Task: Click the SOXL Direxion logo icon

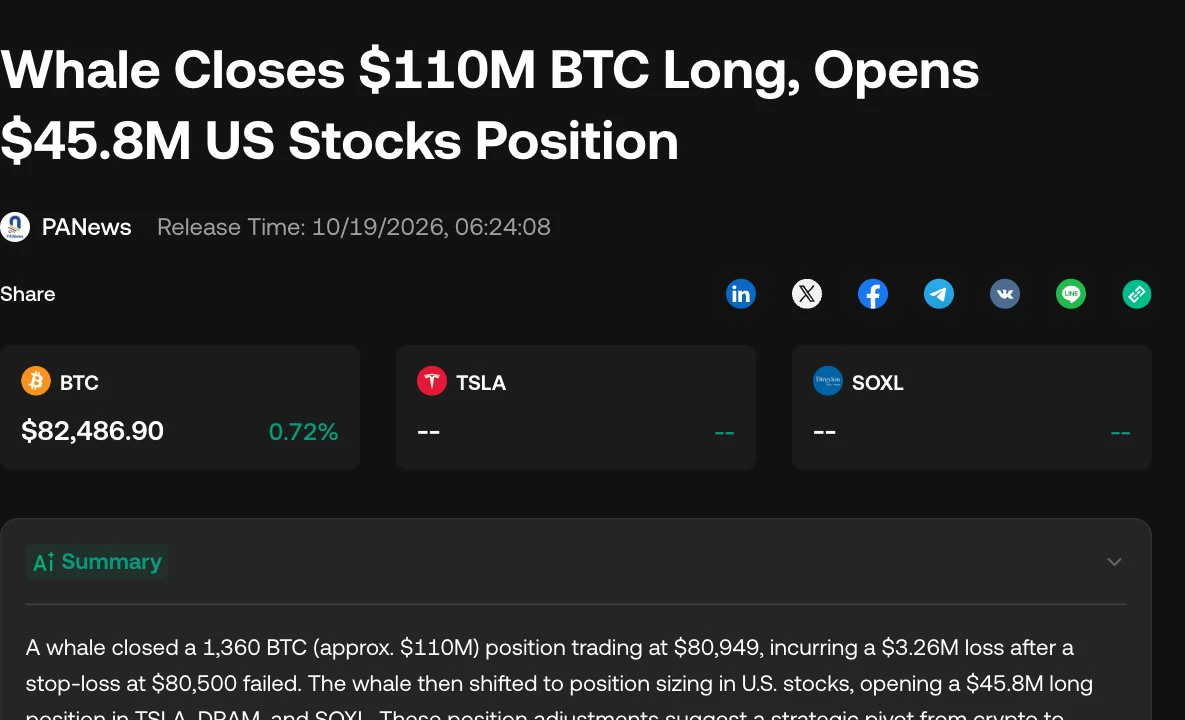Action: pyautogui.click(x=828, y=381)
